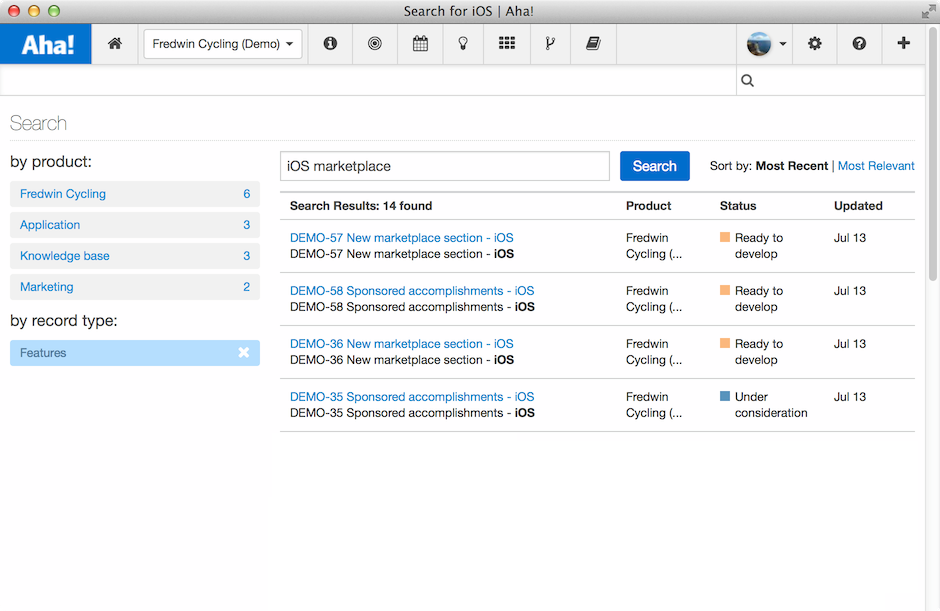Open the Releases calendar icon

coord(419,44)
